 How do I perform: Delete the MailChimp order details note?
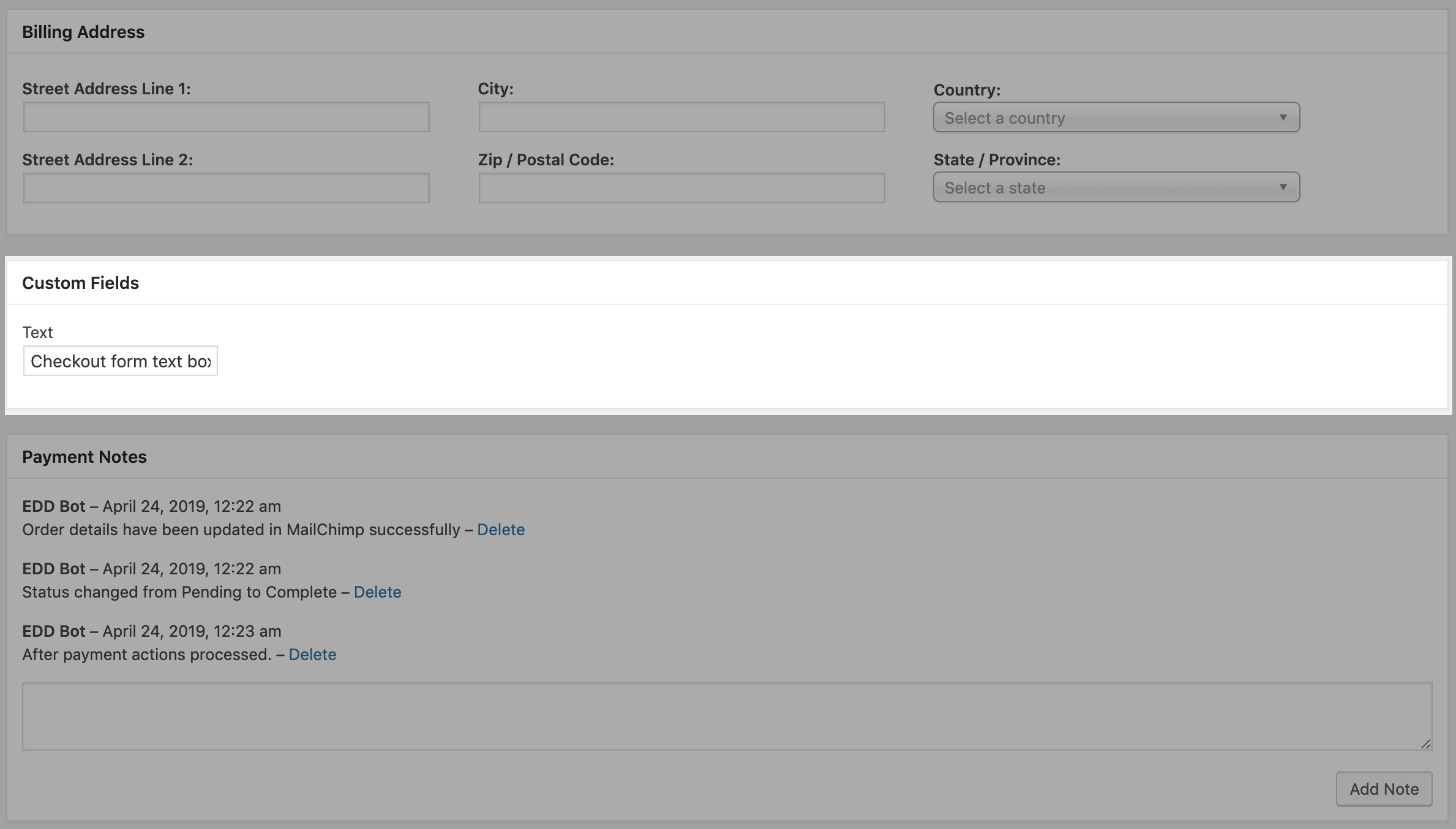(501, 530)
